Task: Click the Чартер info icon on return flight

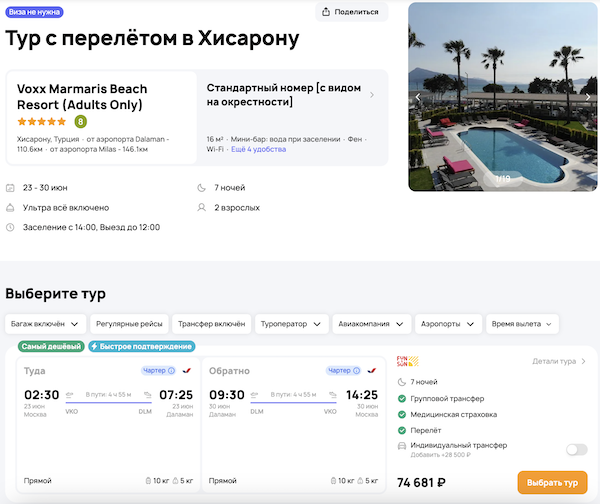Action: pyautogui.click(x=354, y=370)
